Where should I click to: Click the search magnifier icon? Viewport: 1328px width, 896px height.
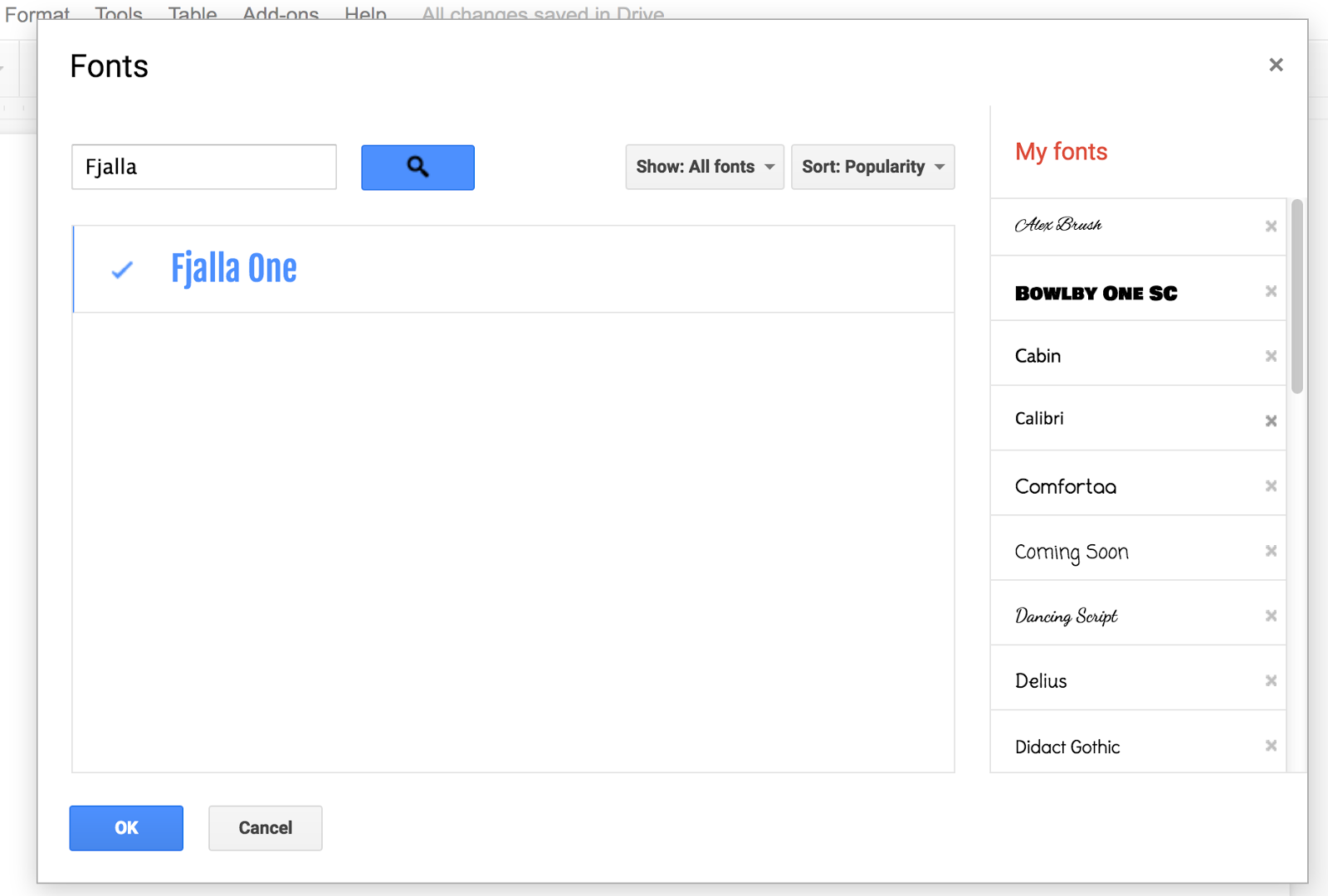417,167
